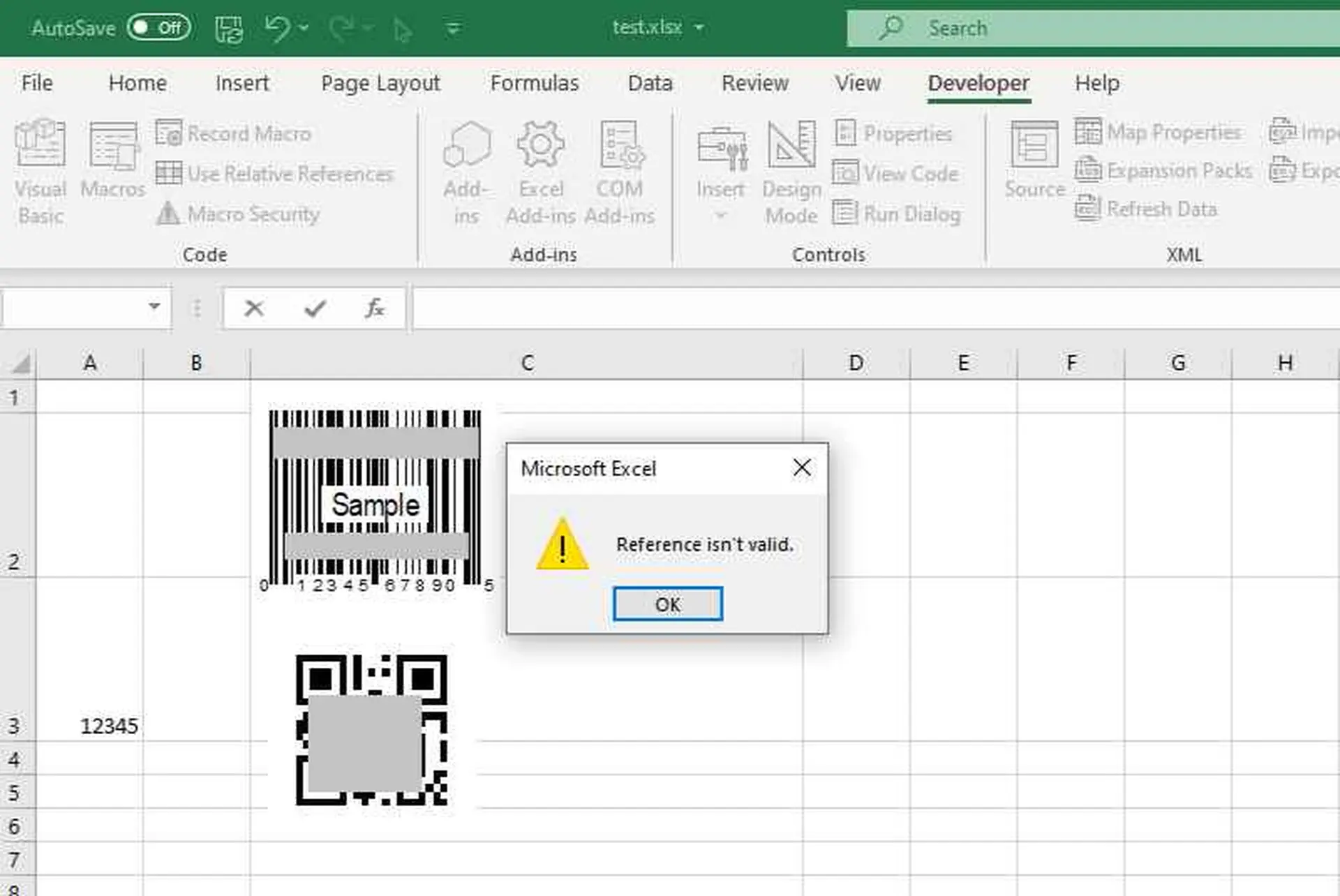
Task: Open the File tab
Action: (x=37, y=83)
